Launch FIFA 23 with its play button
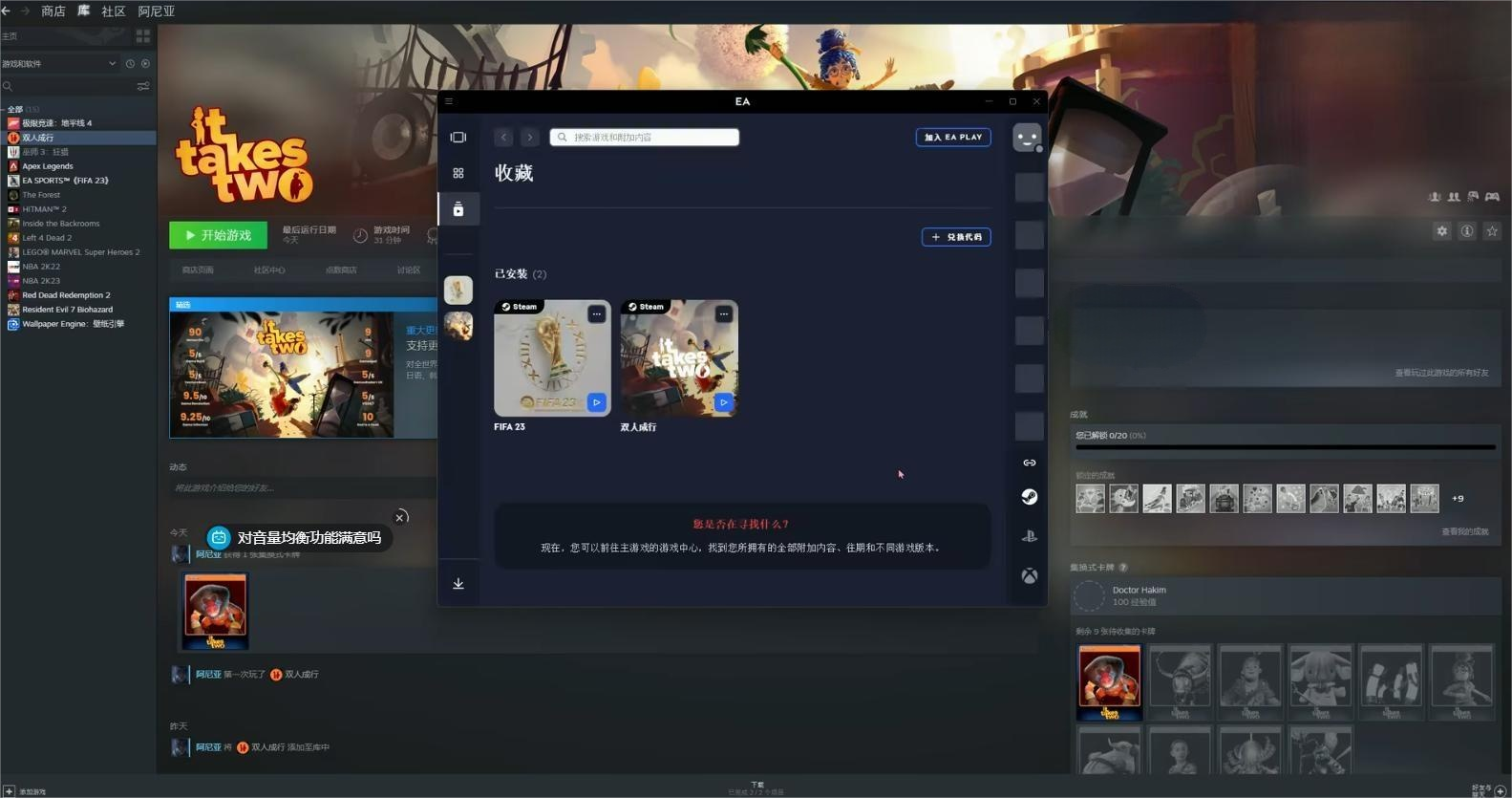1512x798 pixels. coord(597,402)
